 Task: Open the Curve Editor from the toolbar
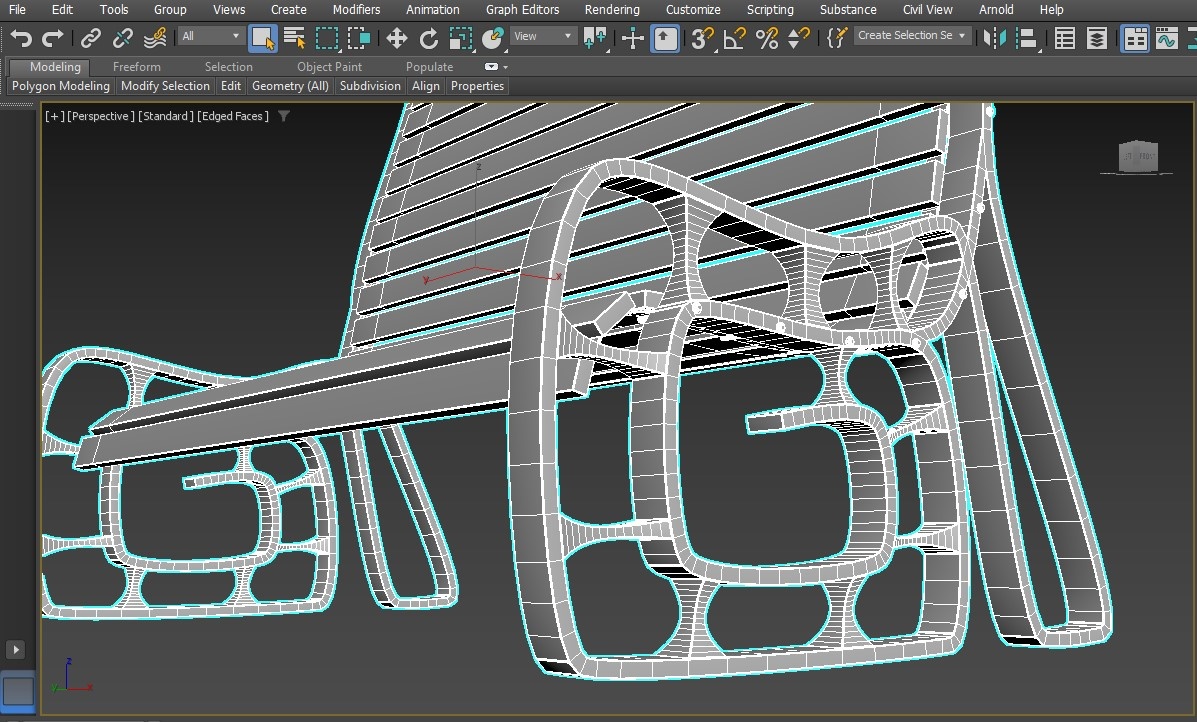(1166, 39)
